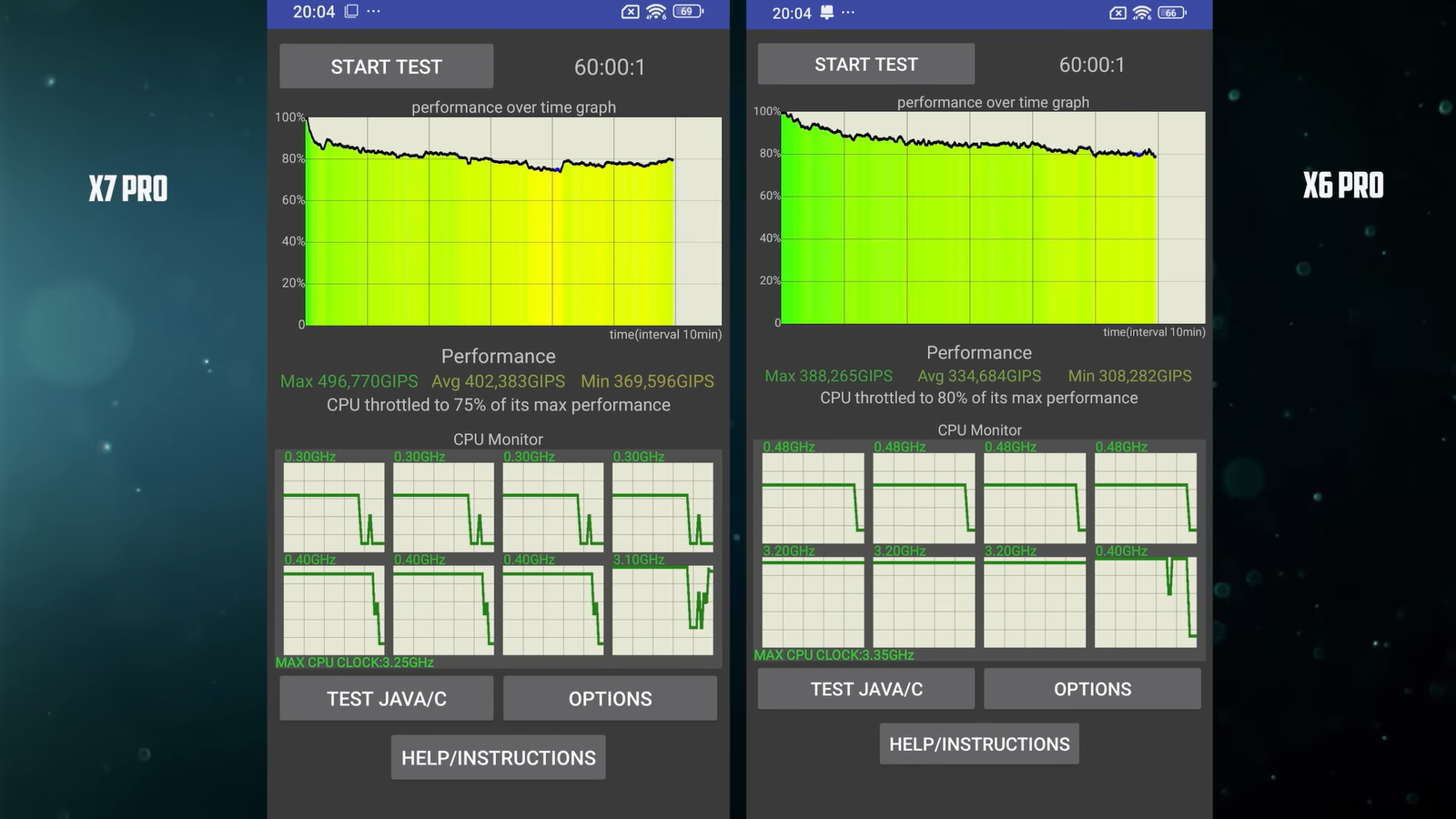The image size is (1456, 819).
Task: Open TEST JAVA/C on the X6 Pro screen
Action: pos(866,689)
